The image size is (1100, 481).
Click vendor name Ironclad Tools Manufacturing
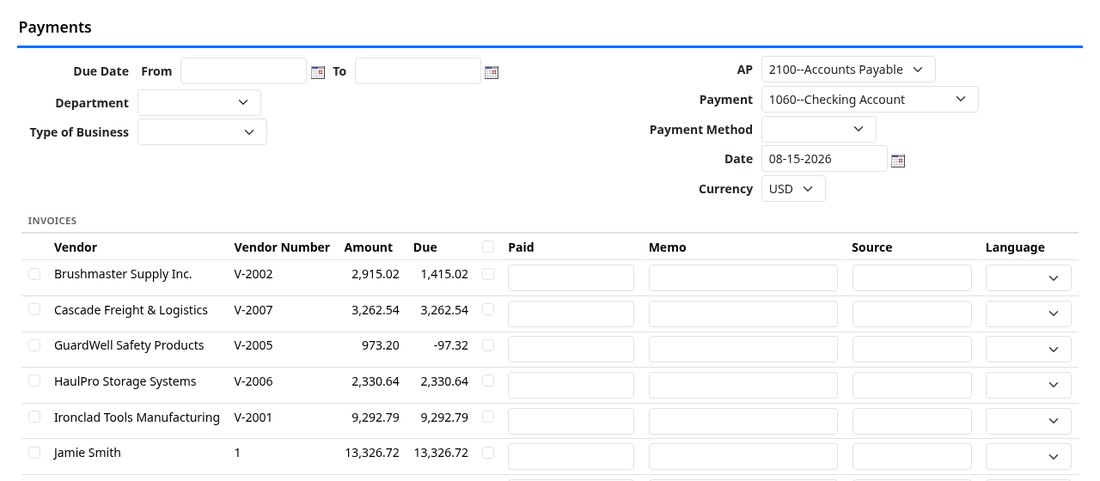pos(137,417)
